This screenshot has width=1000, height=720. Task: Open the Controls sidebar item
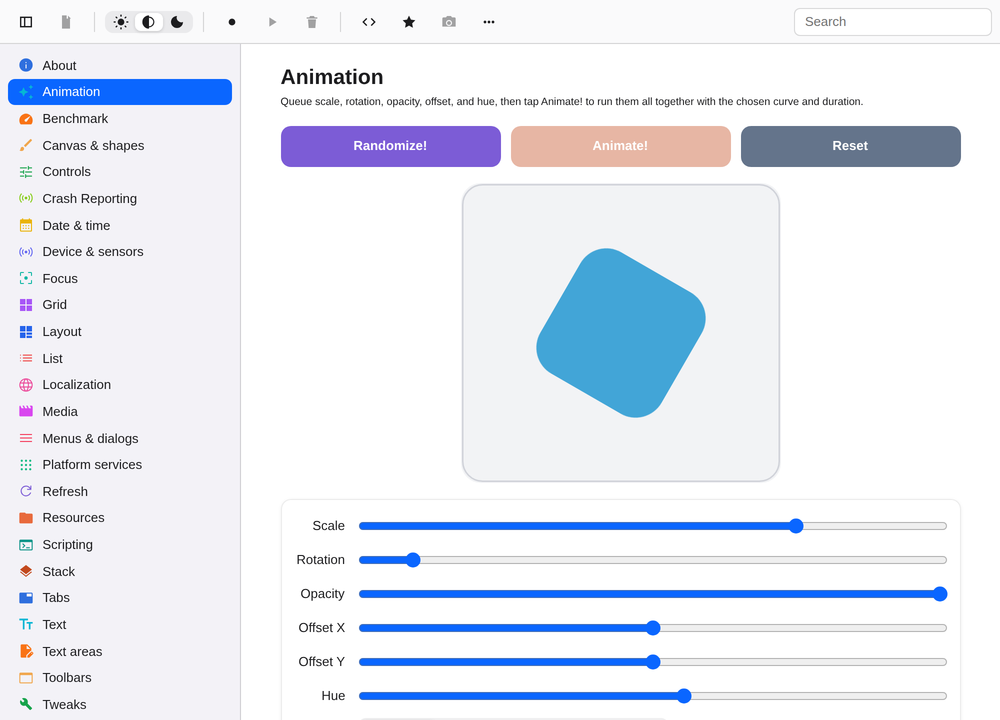[x=120, y=172]
